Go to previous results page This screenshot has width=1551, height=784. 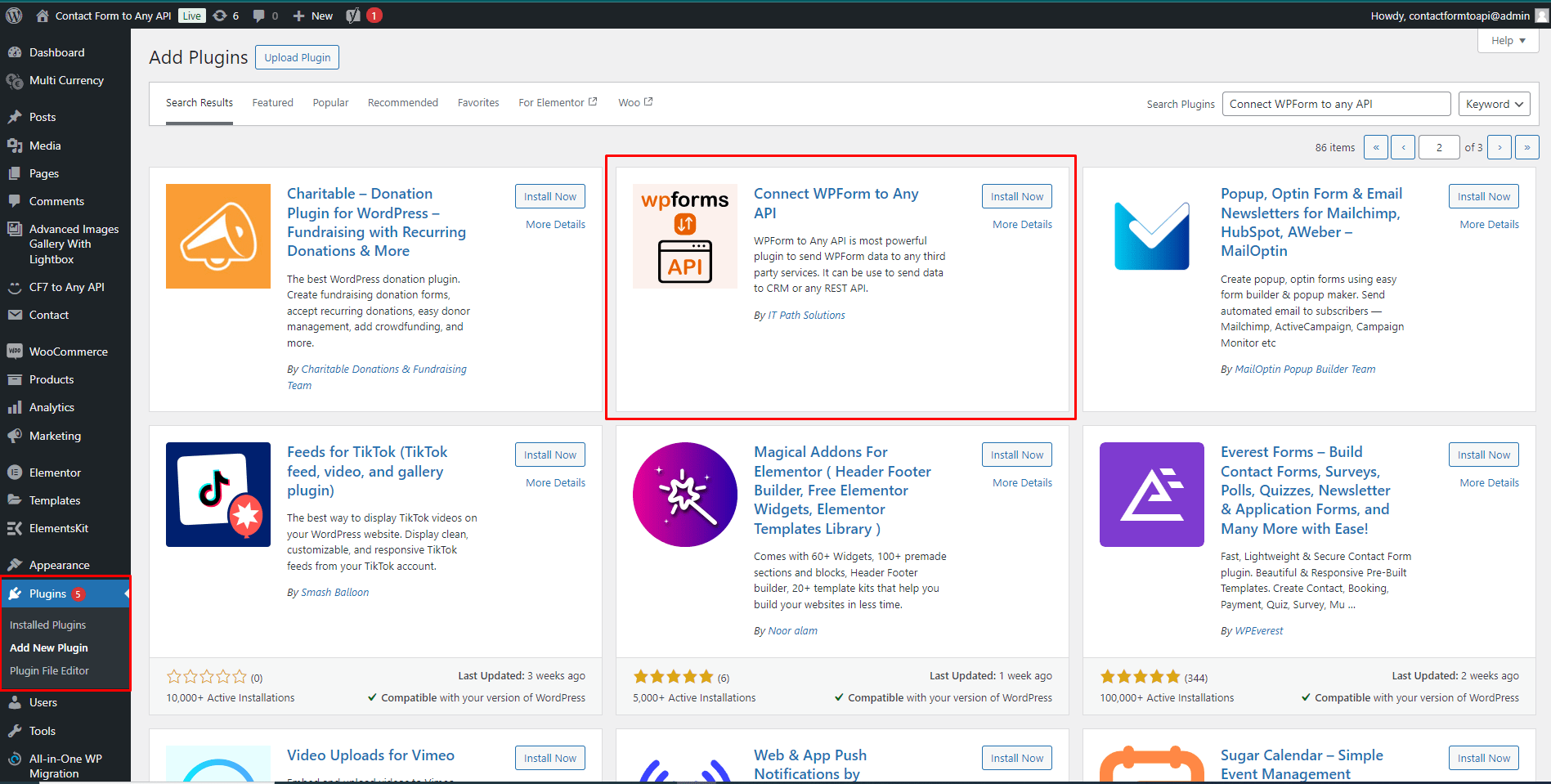pos(1403,147)
